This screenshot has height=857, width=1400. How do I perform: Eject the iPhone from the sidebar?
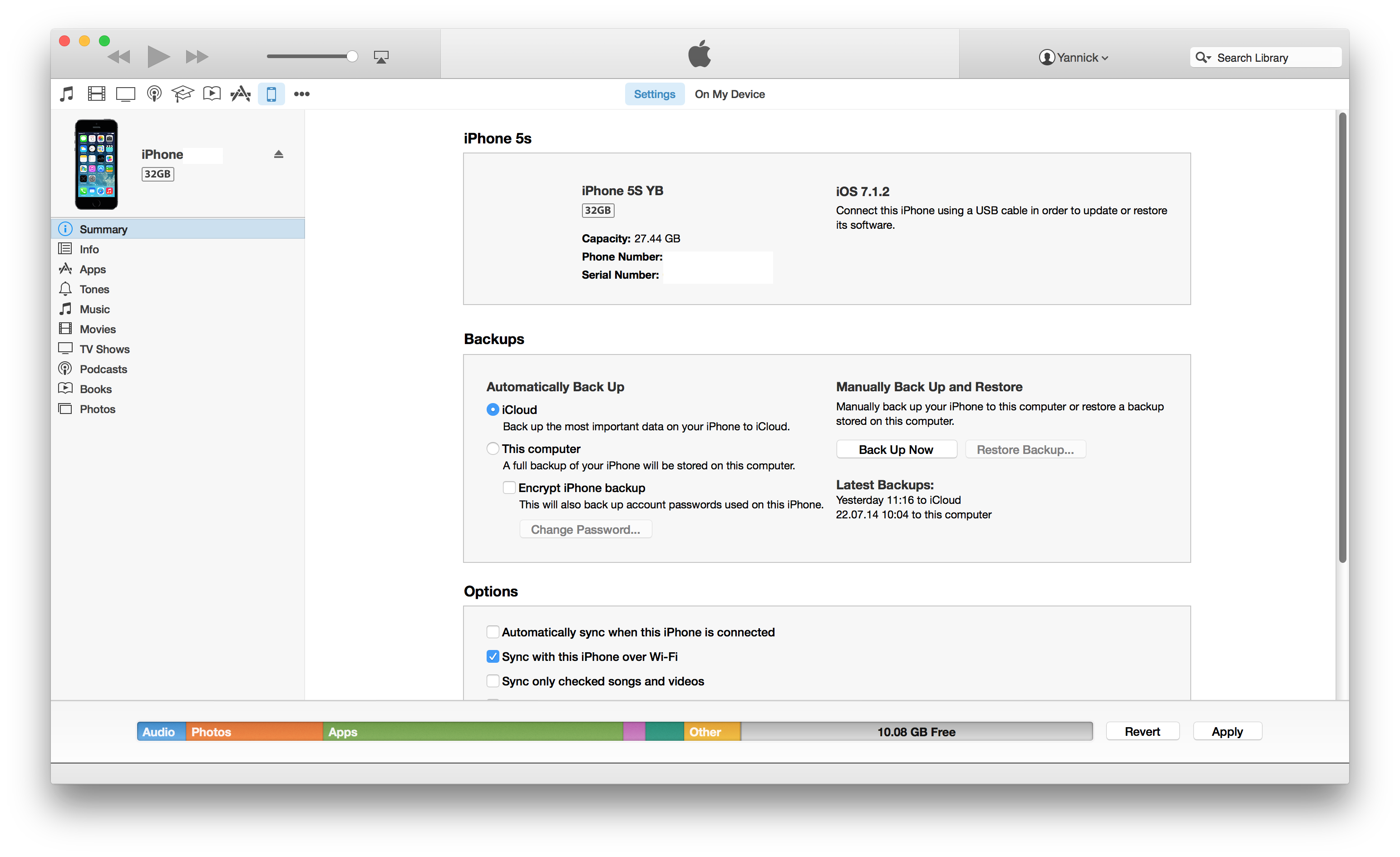pos(278,154)
